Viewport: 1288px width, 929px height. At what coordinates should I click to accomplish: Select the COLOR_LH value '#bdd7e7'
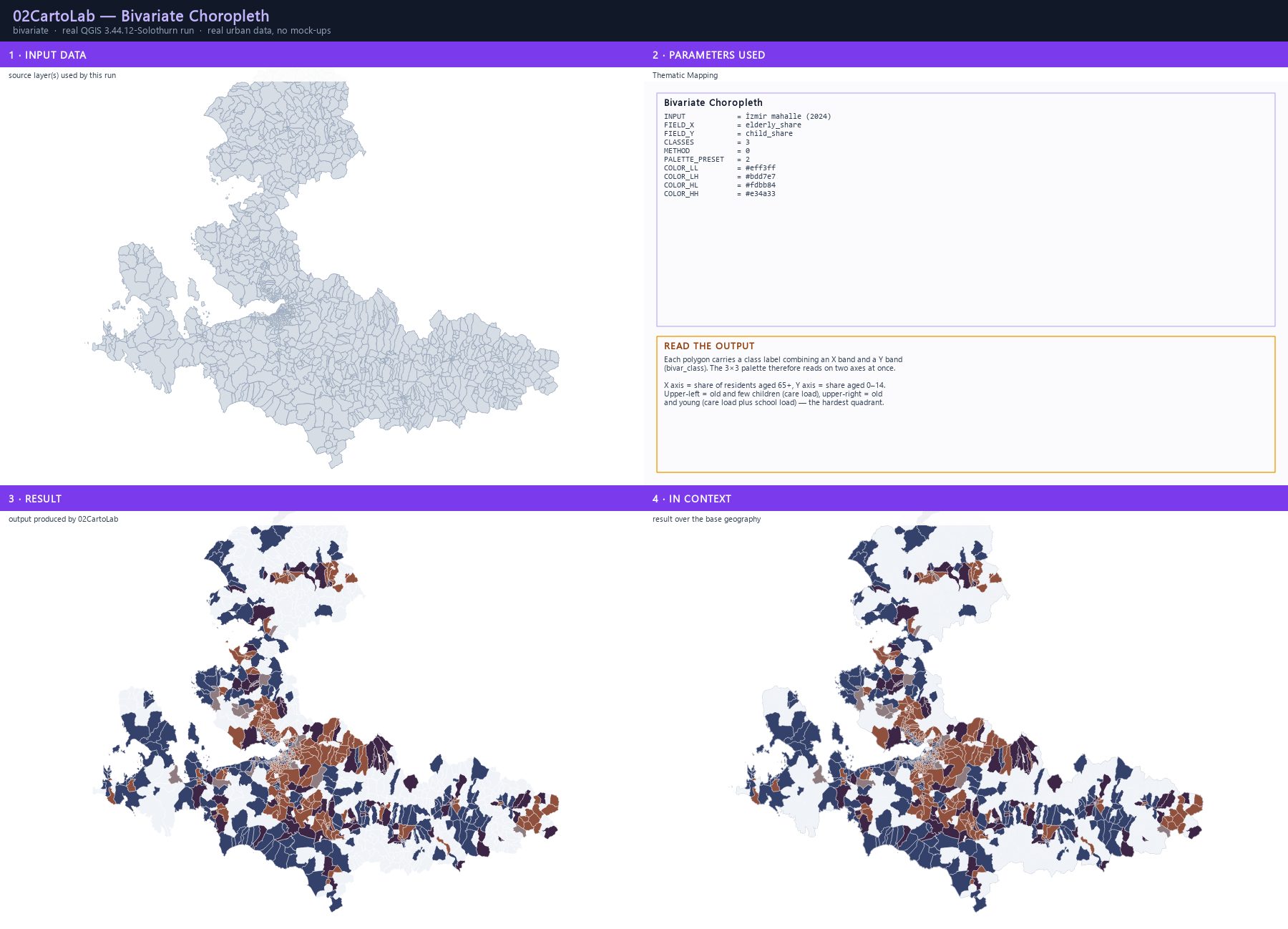tap(761, 176)
